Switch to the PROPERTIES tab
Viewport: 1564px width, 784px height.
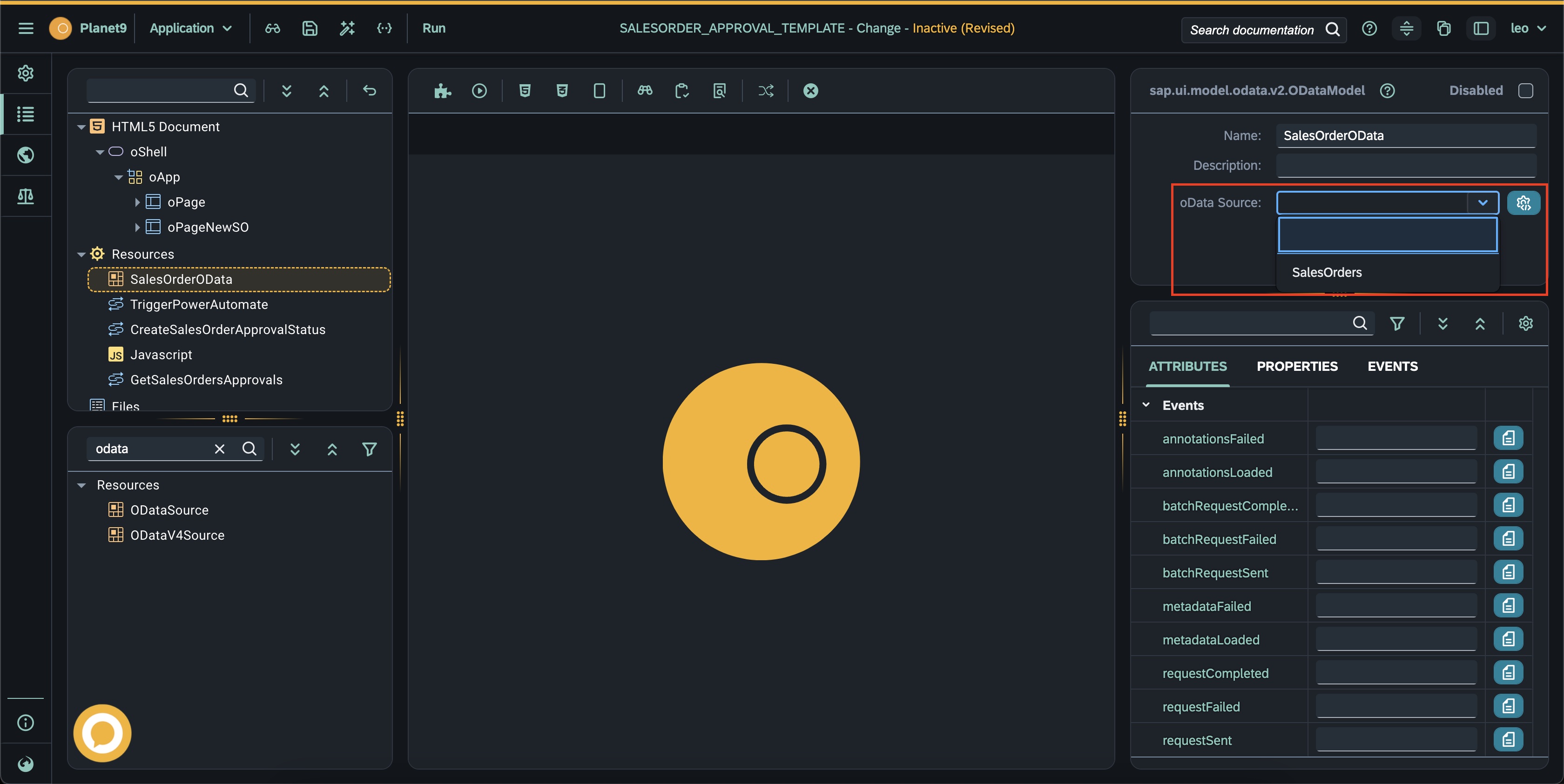tap(1297, 367)
